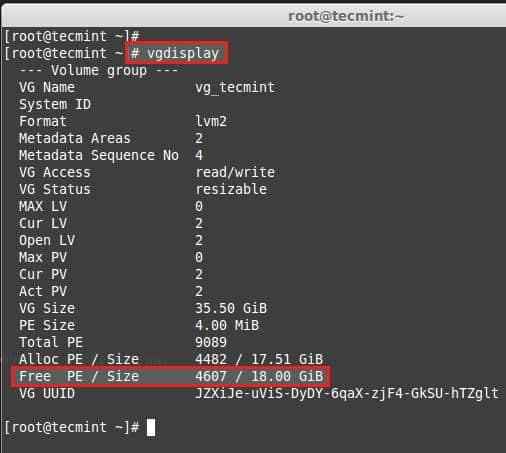Select the PE Size 4.00 MiB value
The width and height of the screenshot is (506, 453).
click(227, 325)
